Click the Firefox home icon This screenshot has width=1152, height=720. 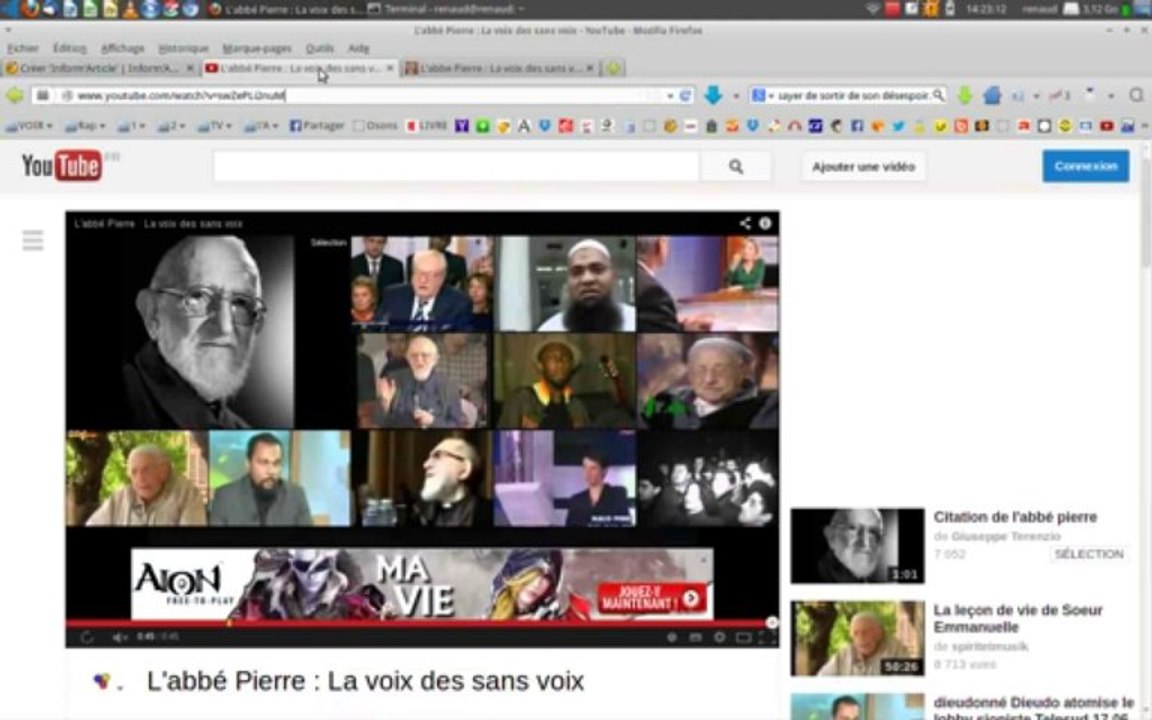(992, 95)
